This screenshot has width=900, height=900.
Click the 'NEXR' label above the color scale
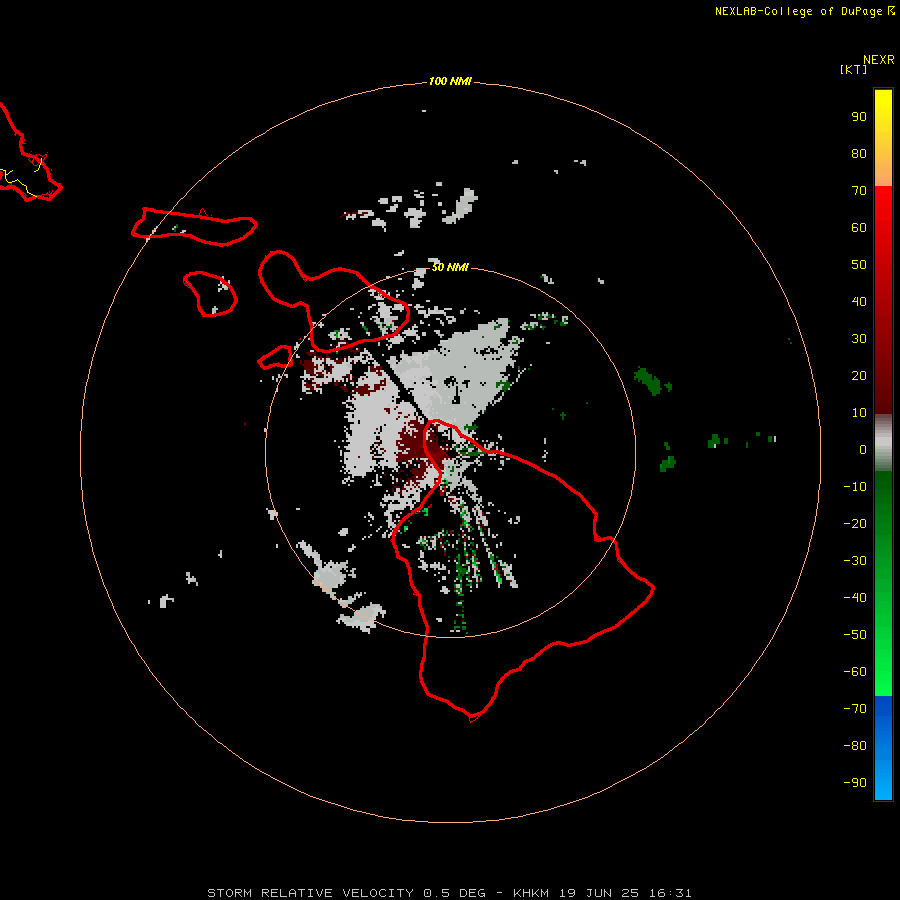(x=879, y=60)
